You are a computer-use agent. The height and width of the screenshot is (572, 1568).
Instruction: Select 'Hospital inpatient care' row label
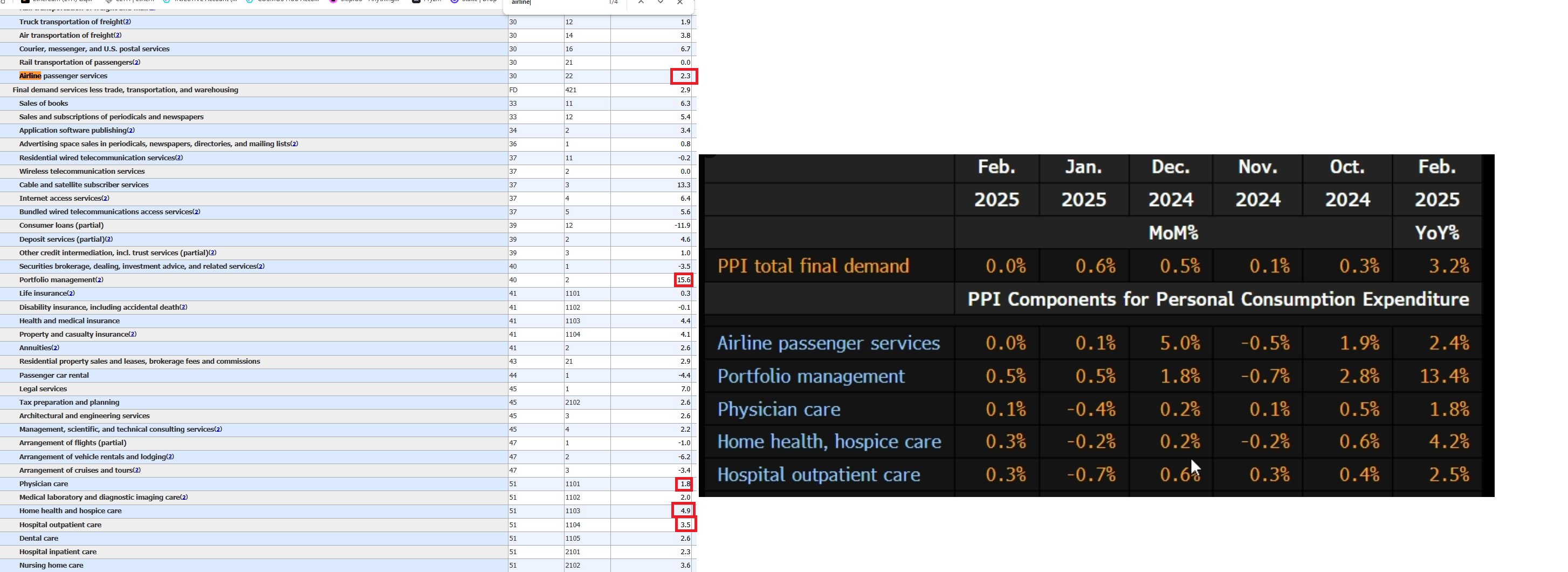(58, 552)
